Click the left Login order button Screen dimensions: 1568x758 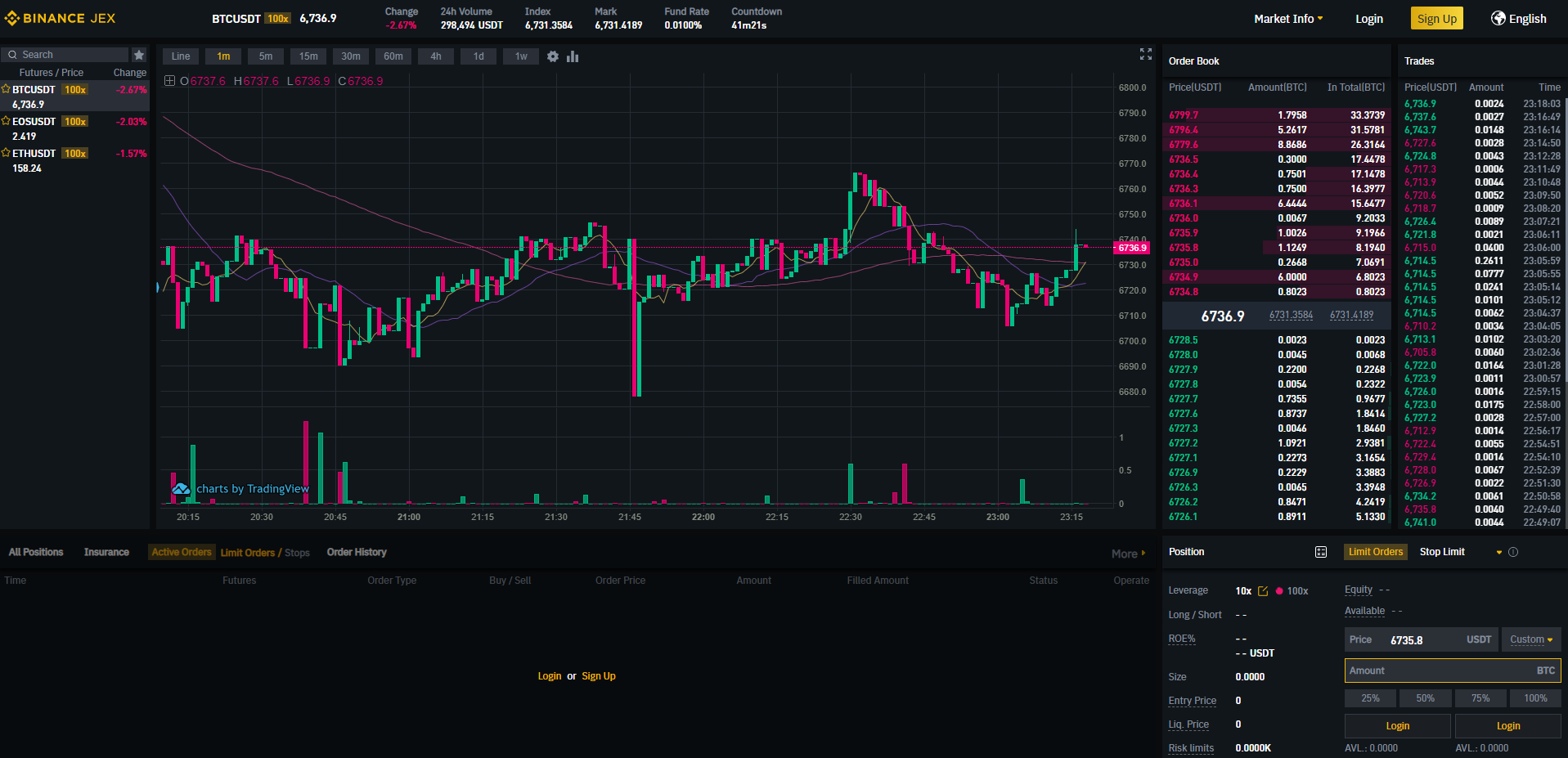[x=1398, y=726]
